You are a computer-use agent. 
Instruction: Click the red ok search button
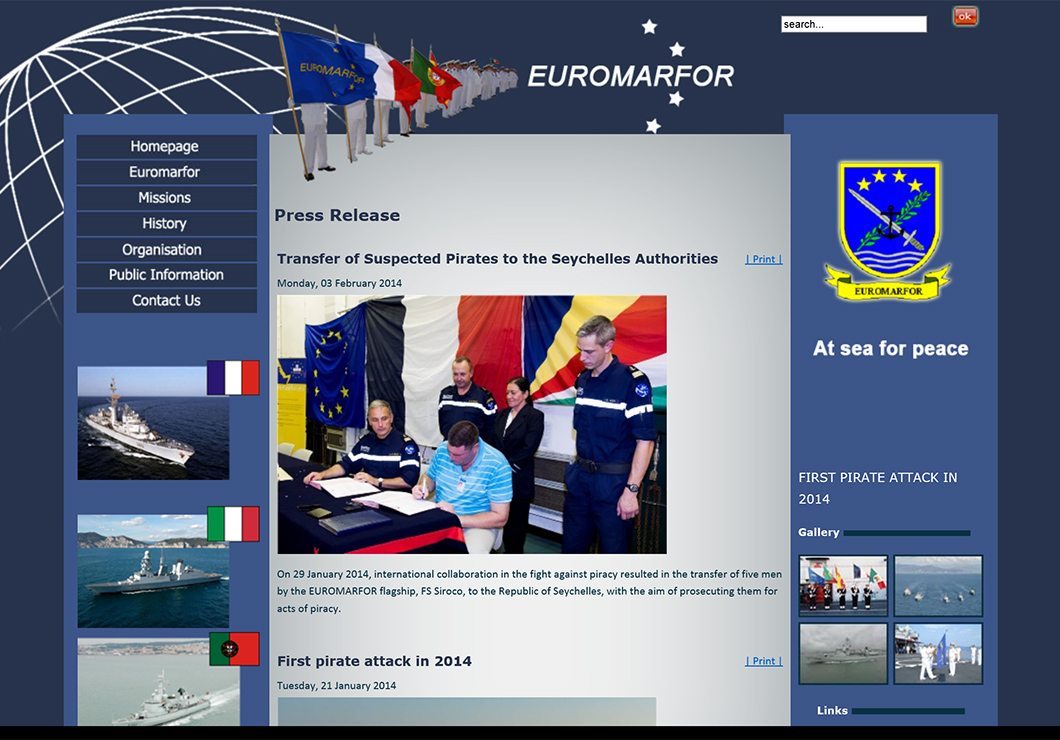(965, 16)
